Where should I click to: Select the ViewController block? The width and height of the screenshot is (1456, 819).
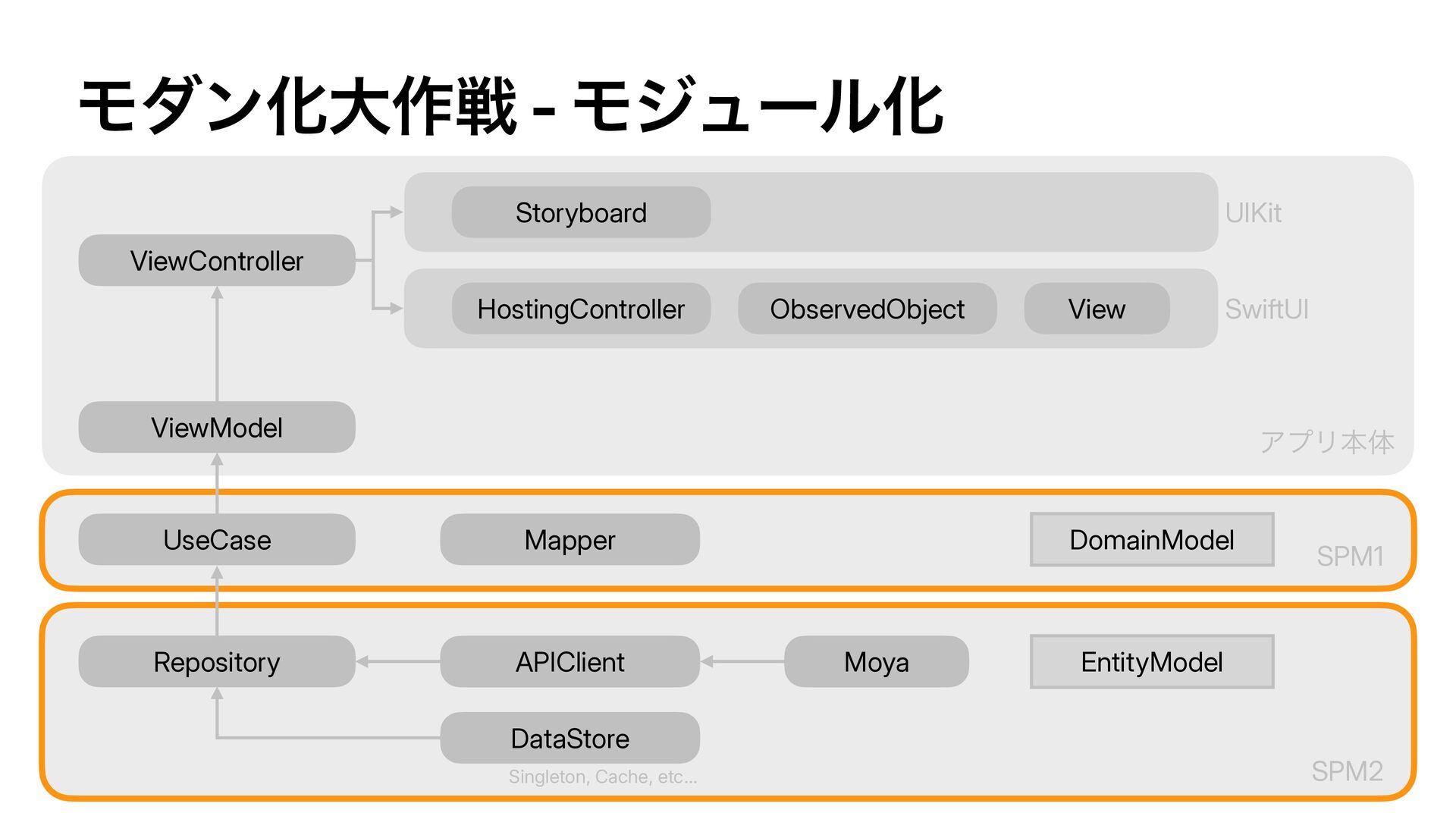tap(217, 260)
